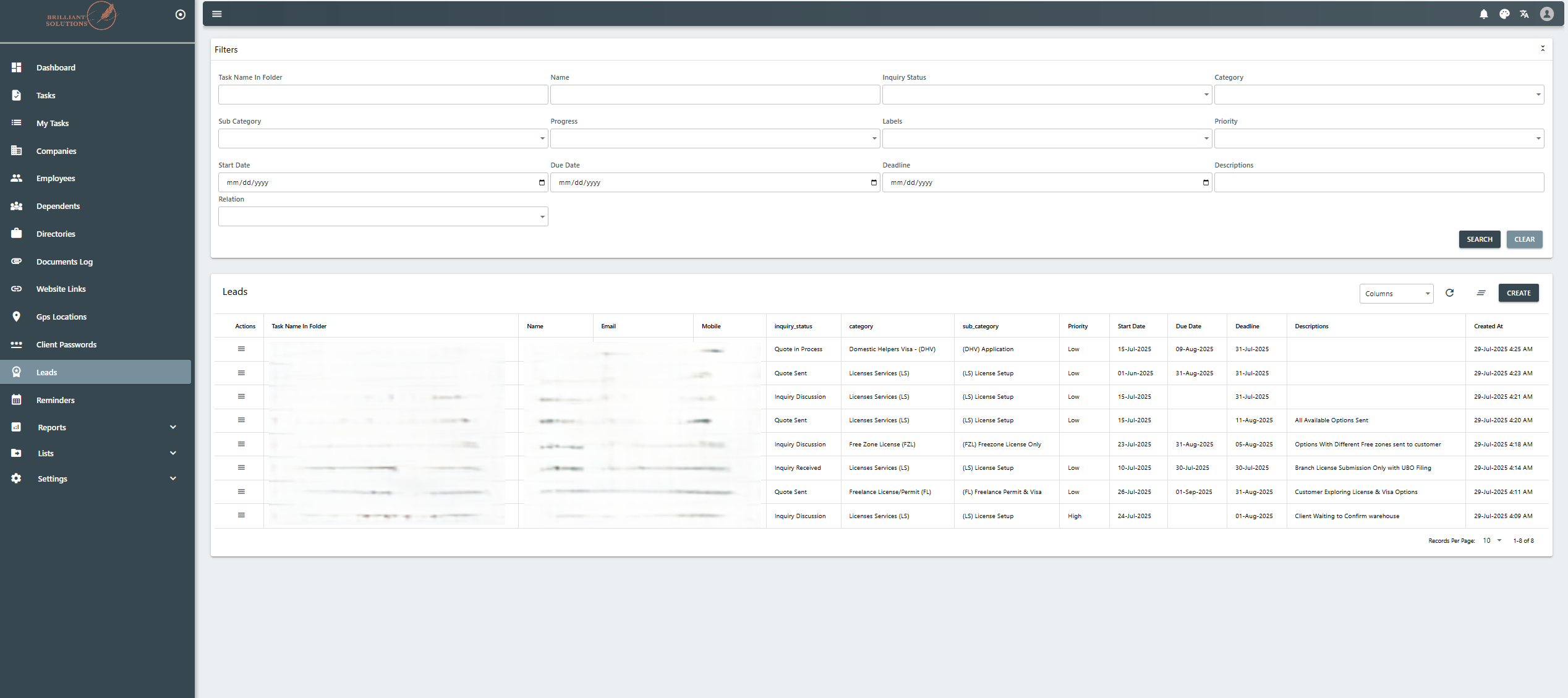This screenshot has width=1568, height=698.
Task: Click the SEARCH button
Action: coord(1479,239)
